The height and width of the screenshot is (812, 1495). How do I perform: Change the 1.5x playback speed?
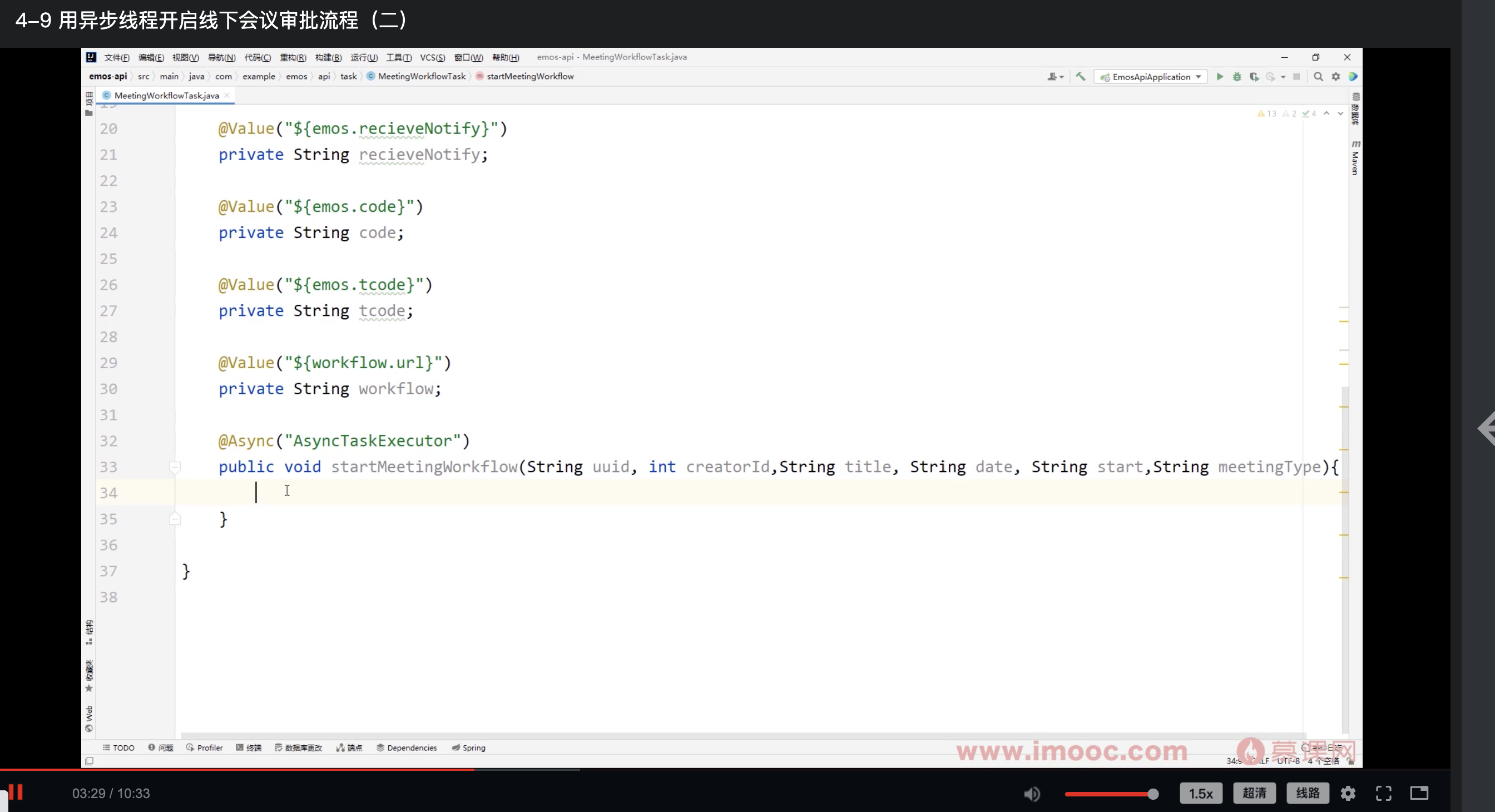click(x=1200, y=794)
